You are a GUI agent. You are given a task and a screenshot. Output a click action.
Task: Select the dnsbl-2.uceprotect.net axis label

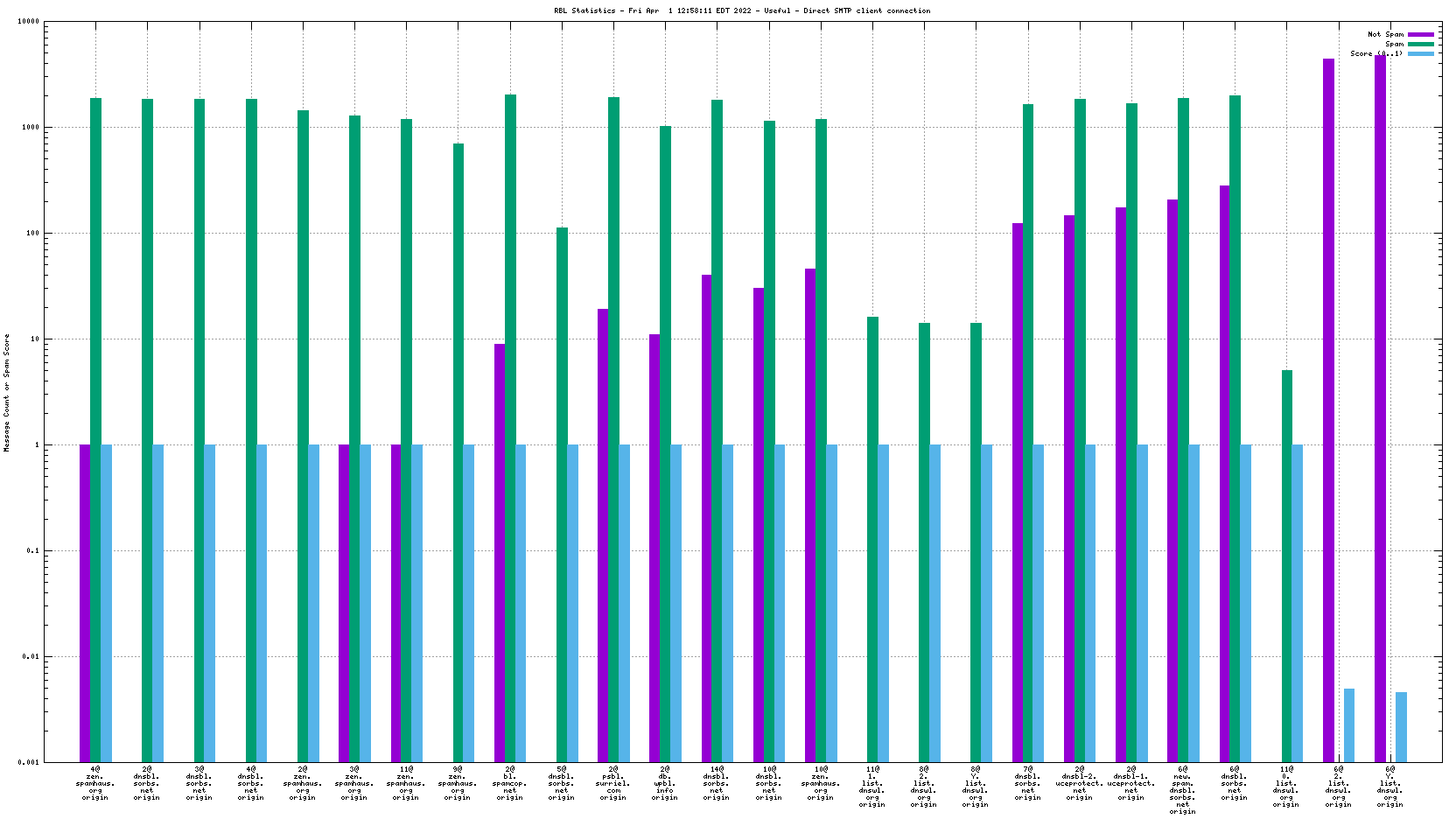pos(1080,783)
